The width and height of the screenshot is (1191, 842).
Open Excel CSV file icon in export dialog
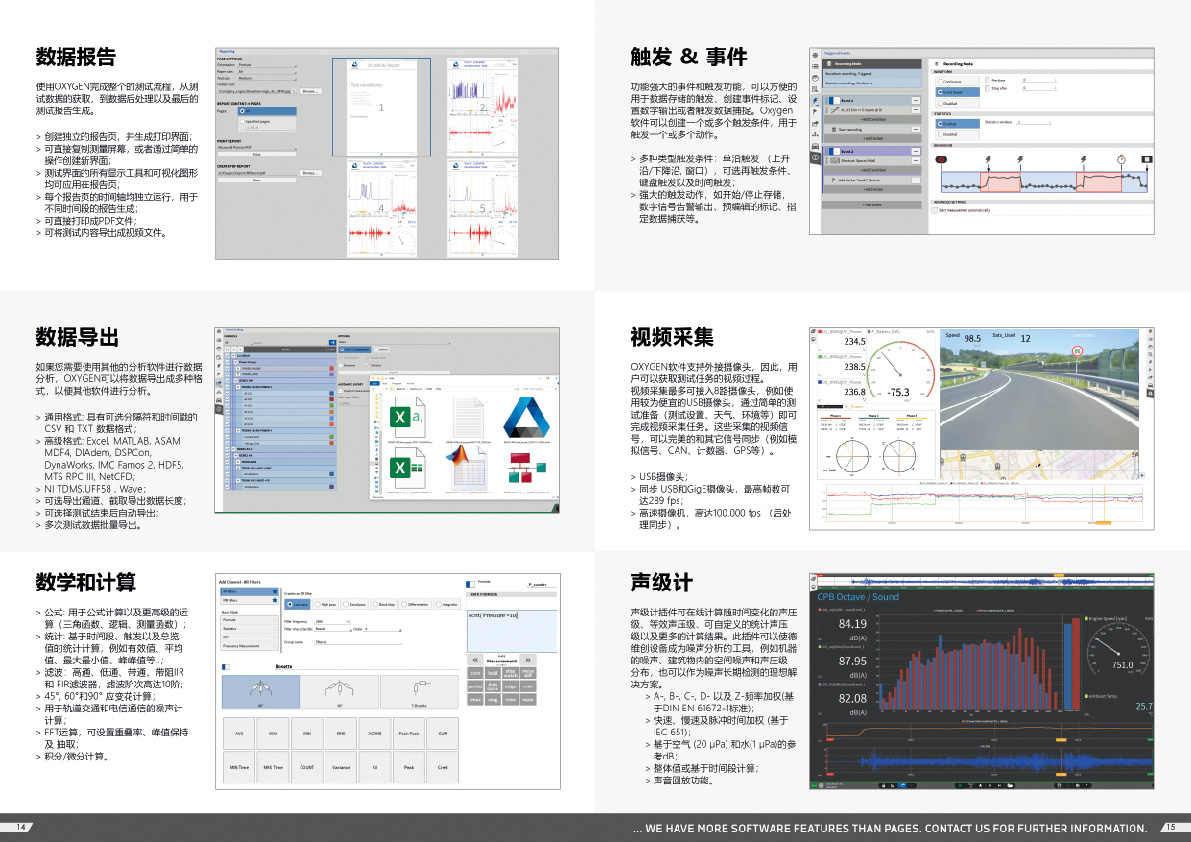[406, 418]
